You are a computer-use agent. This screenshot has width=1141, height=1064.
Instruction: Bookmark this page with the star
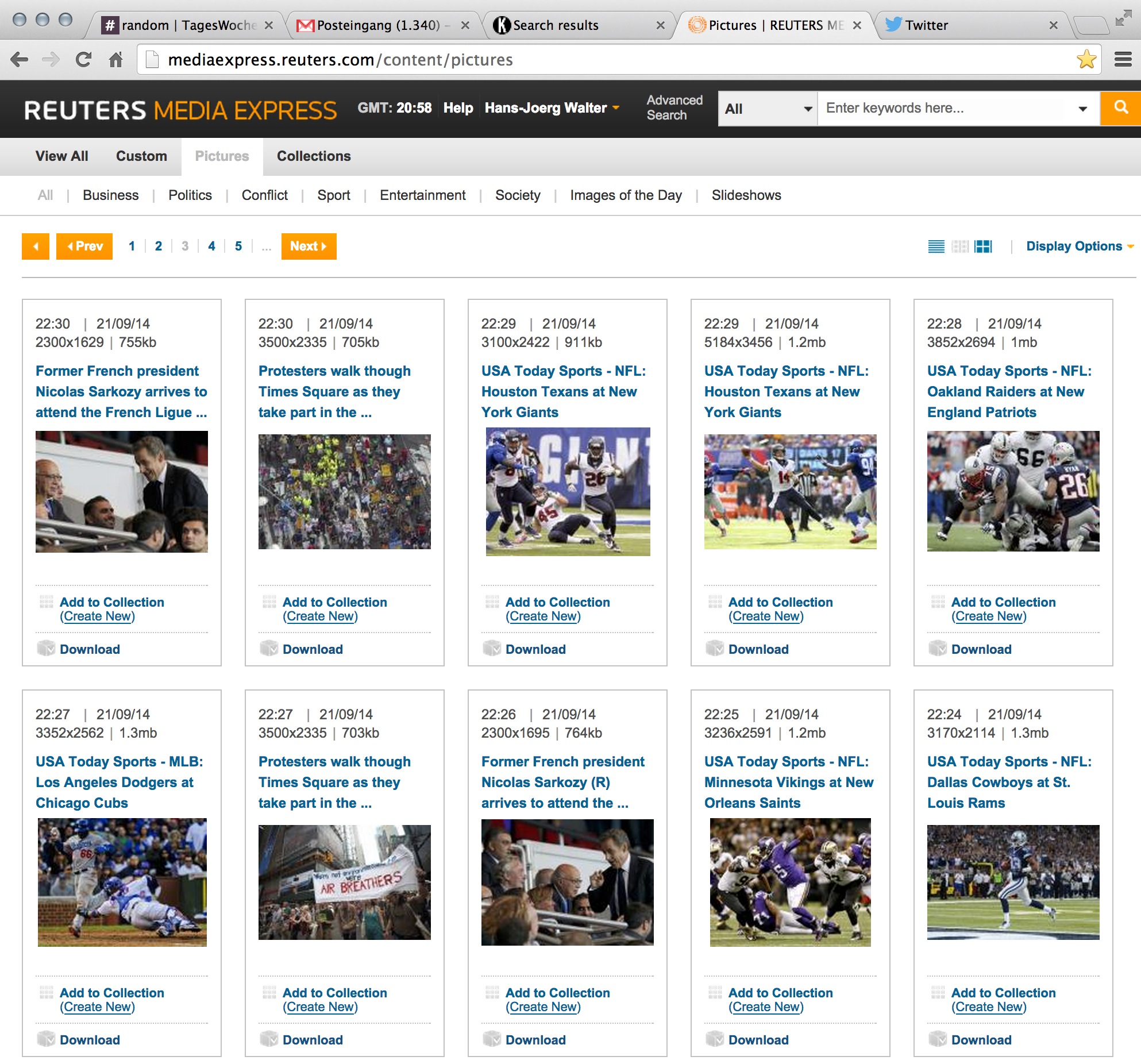[1086, 60]
